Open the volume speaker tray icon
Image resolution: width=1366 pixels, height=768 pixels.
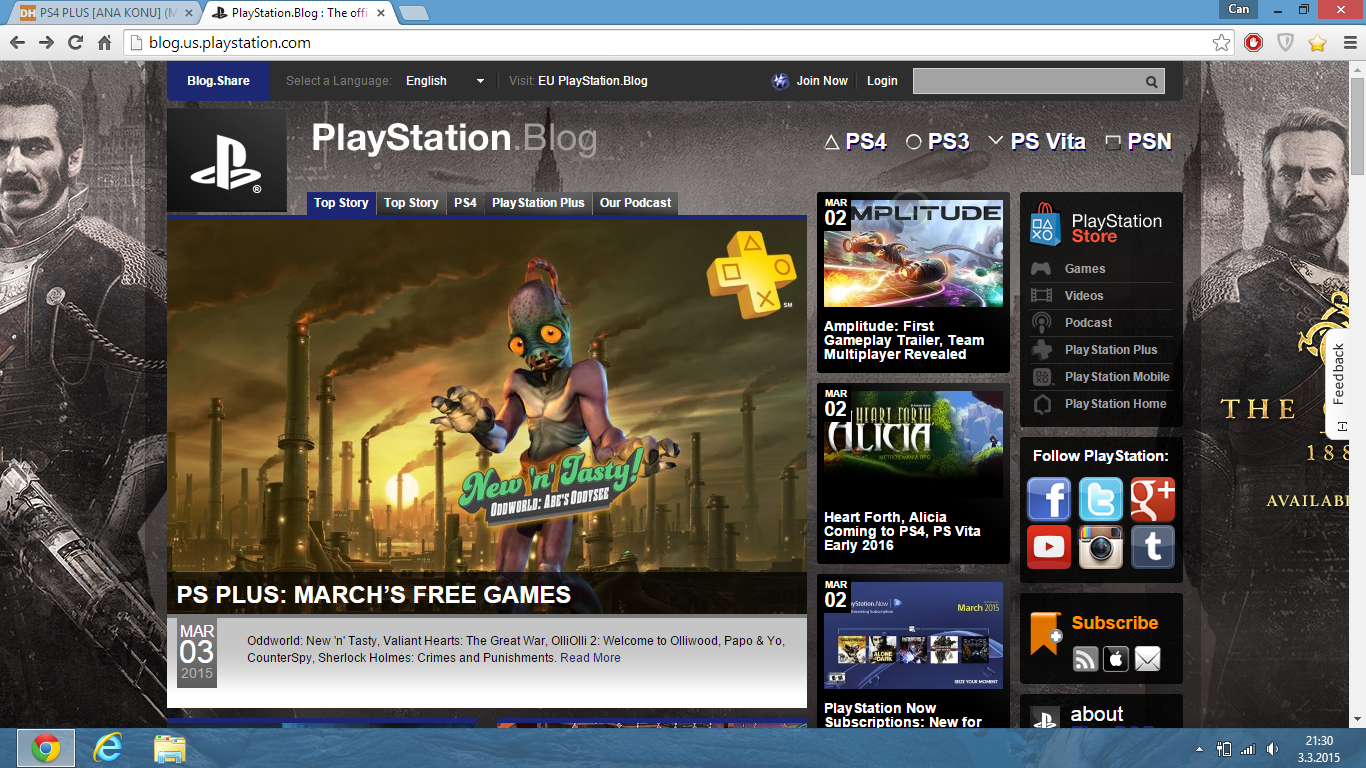[1272, 749]
